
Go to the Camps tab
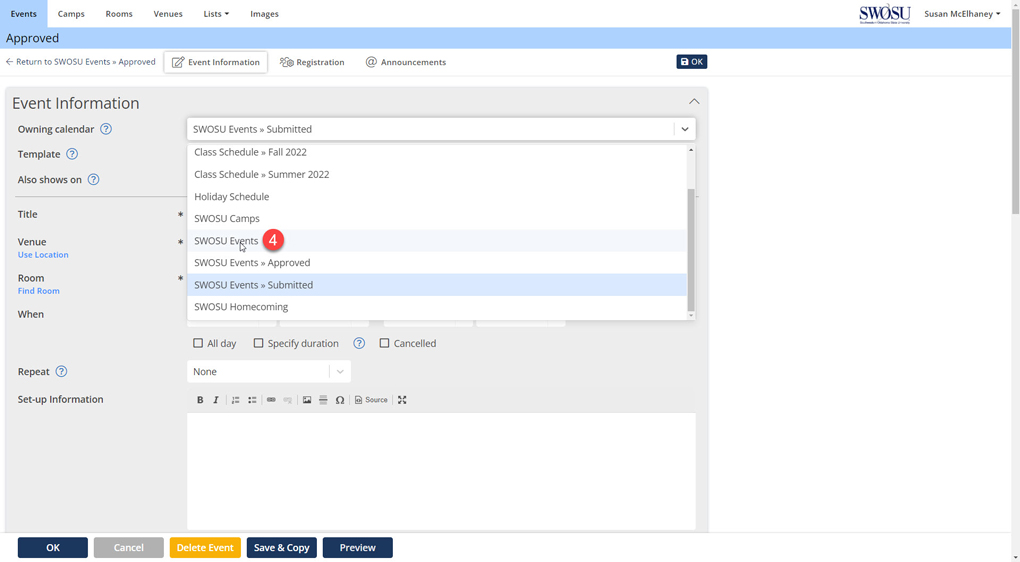coord(71,14)
